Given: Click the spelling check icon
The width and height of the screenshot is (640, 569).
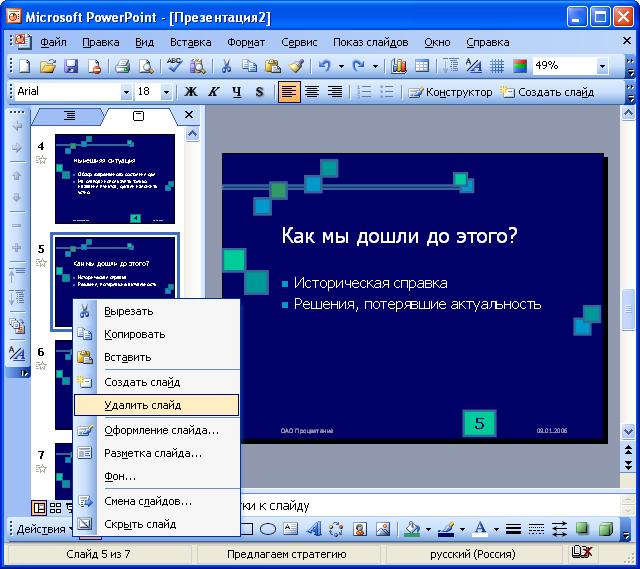Looking at the screenshot, I should (x=174, y=66).
